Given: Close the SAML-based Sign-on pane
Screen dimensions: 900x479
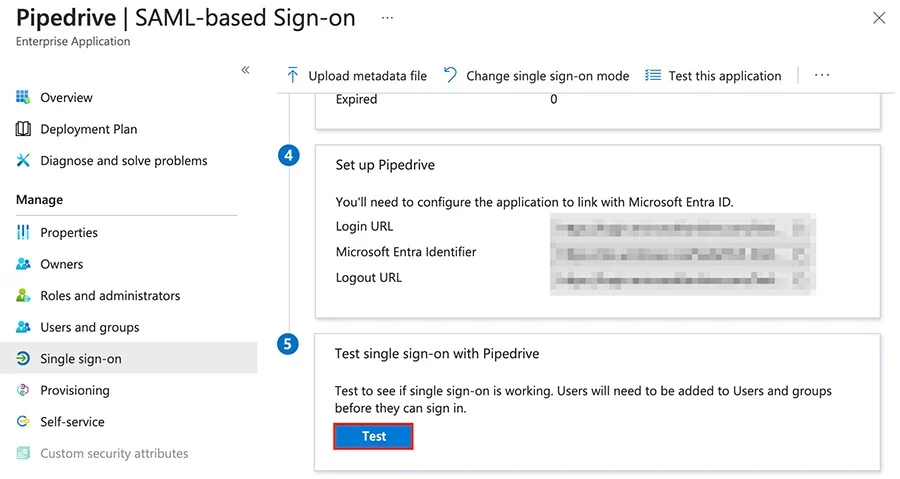Looking at the screenshot, I should coord(879,18).
